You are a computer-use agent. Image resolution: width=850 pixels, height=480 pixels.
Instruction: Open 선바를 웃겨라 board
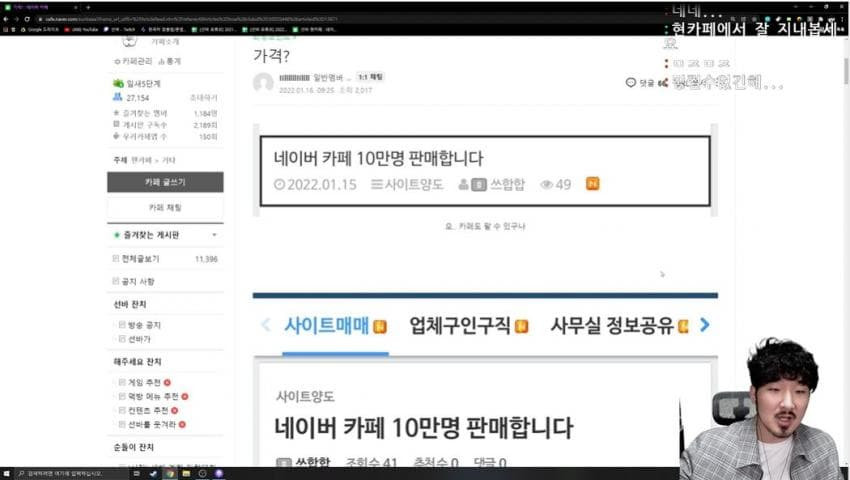click(152, 425)
